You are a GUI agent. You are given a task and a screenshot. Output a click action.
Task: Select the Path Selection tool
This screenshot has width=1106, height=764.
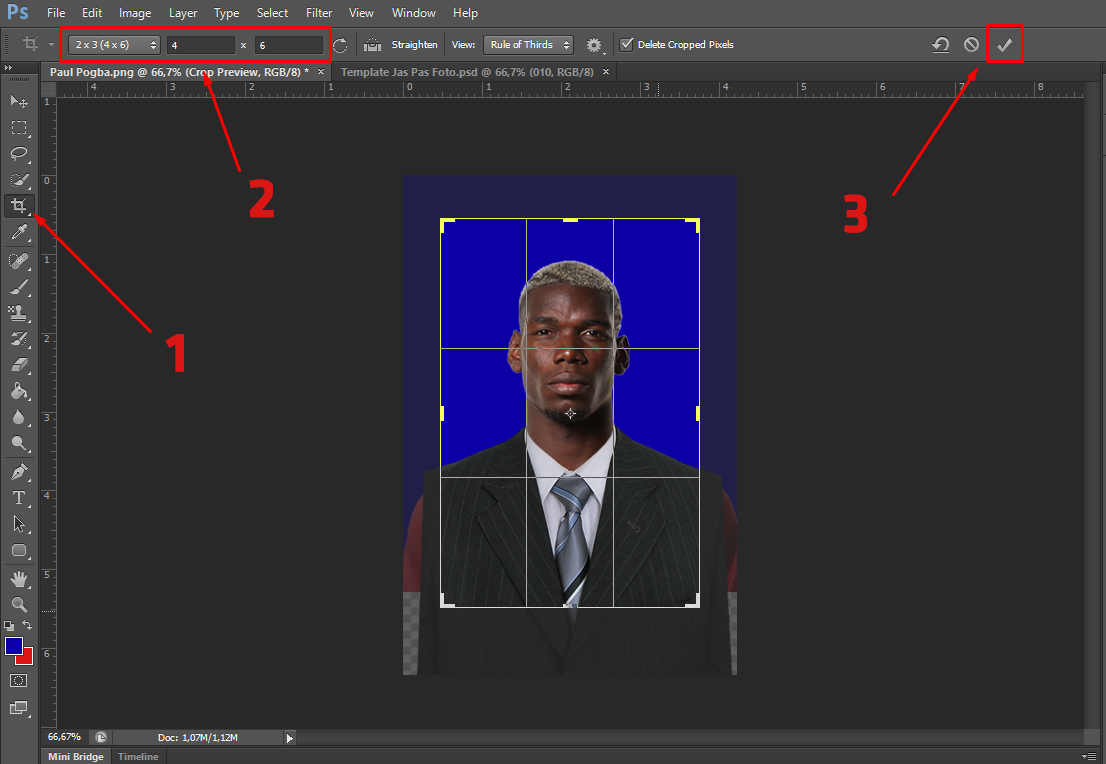19,524
